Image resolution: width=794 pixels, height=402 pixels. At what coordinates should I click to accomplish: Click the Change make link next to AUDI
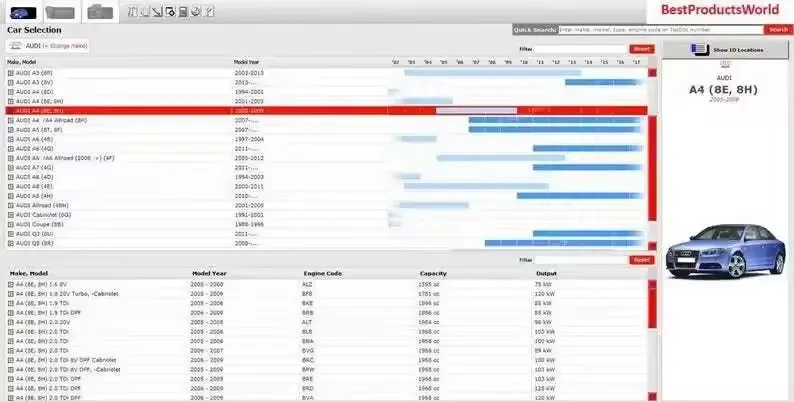pyautogui.click(x=65, y=46)
